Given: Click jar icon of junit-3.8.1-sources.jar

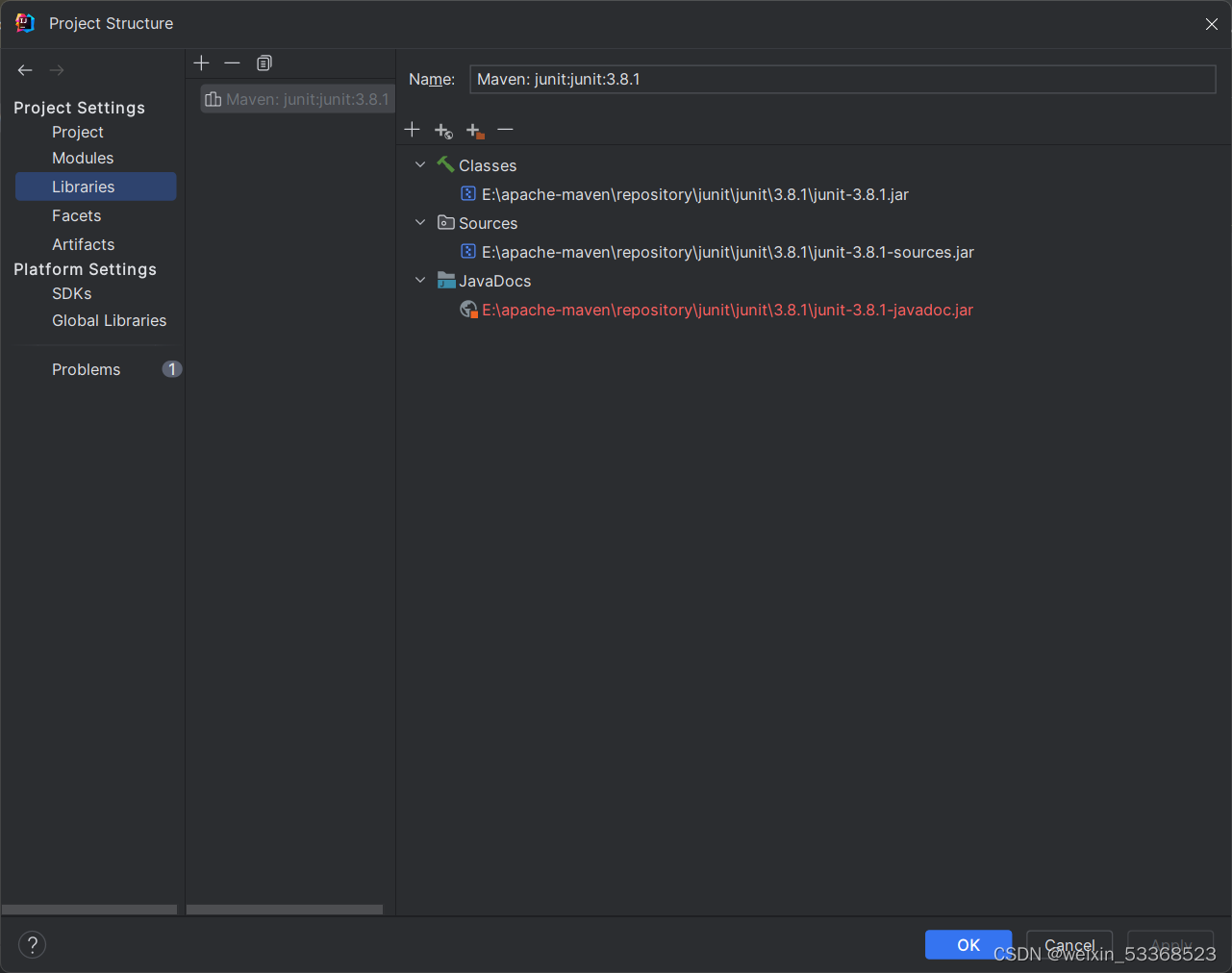Looking at the screenshot, I should point(468,251).
